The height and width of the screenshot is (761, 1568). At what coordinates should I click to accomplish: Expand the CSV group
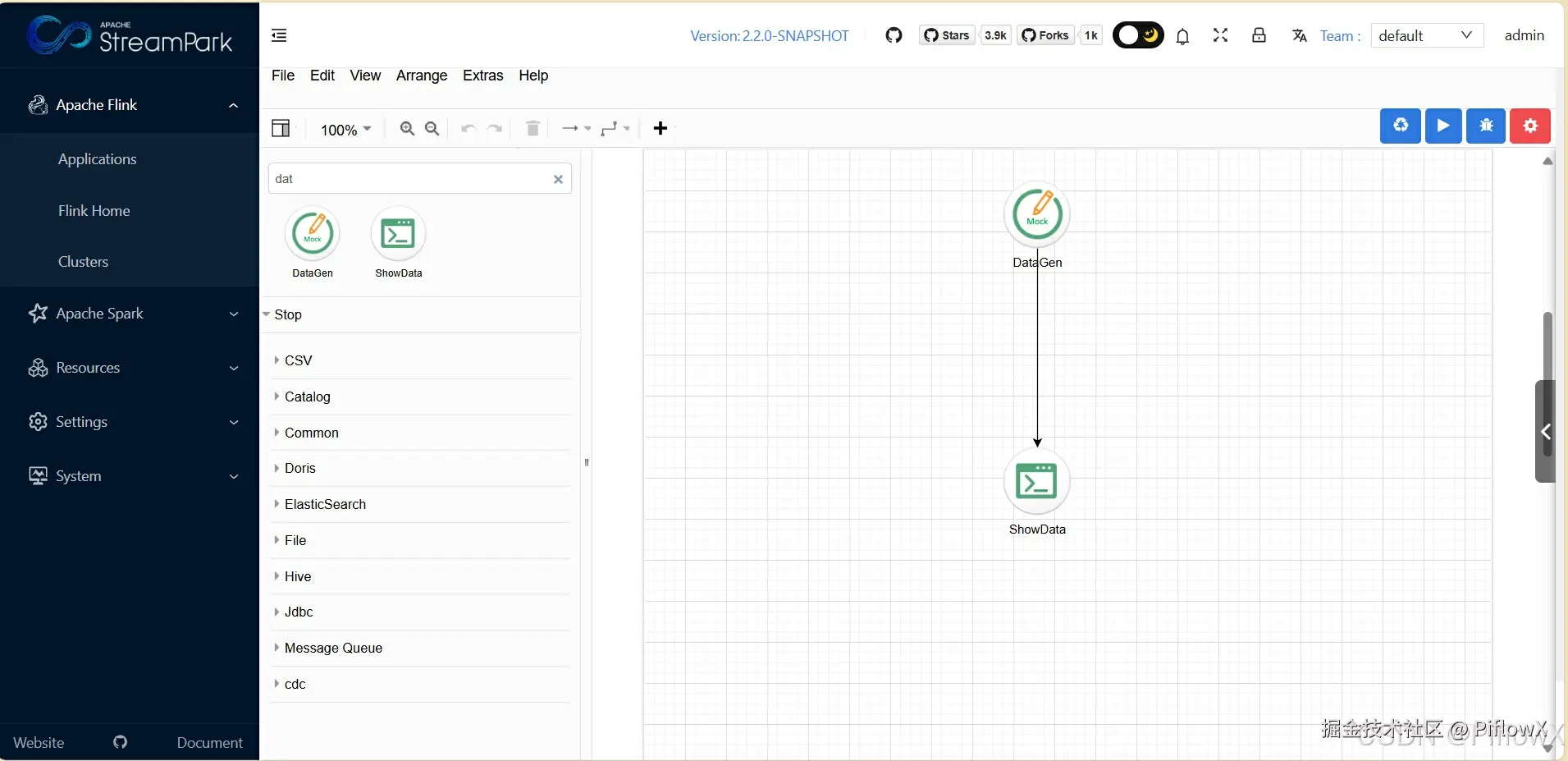point(421,360)
